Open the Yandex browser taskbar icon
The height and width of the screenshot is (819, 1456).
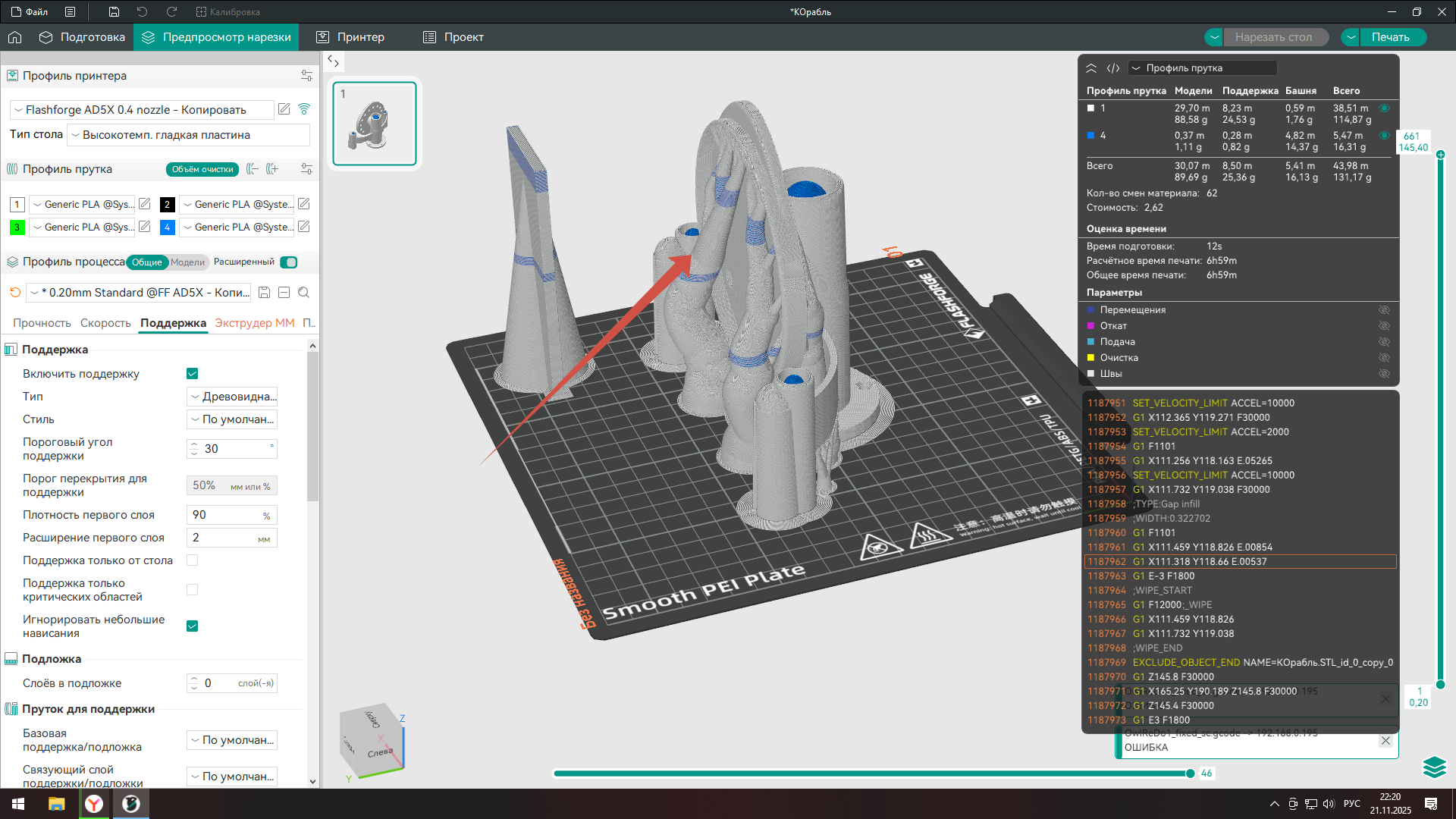[x=94, y=804]
